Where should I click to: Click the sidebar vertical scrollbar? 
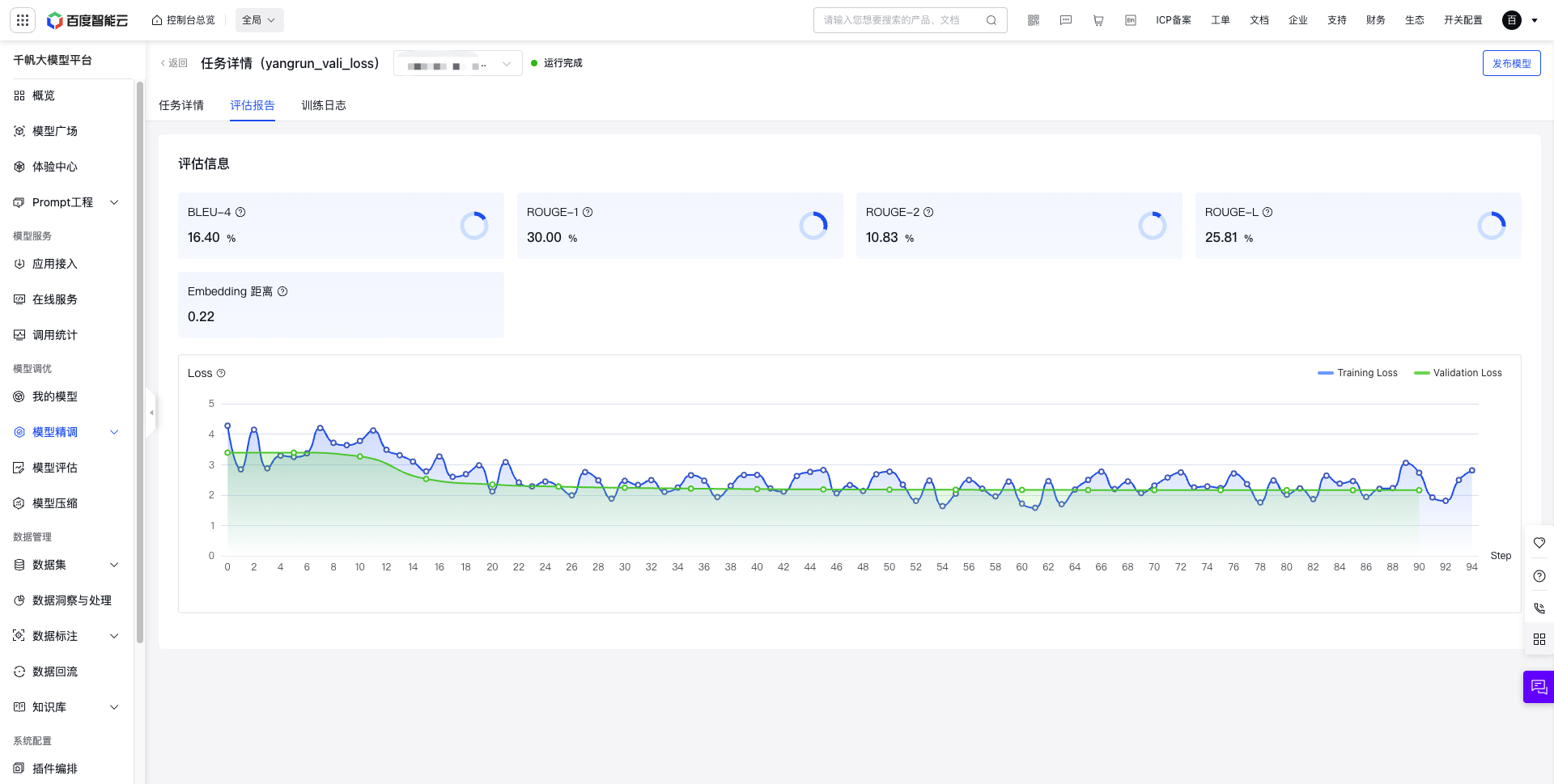[x=140, y=362]
